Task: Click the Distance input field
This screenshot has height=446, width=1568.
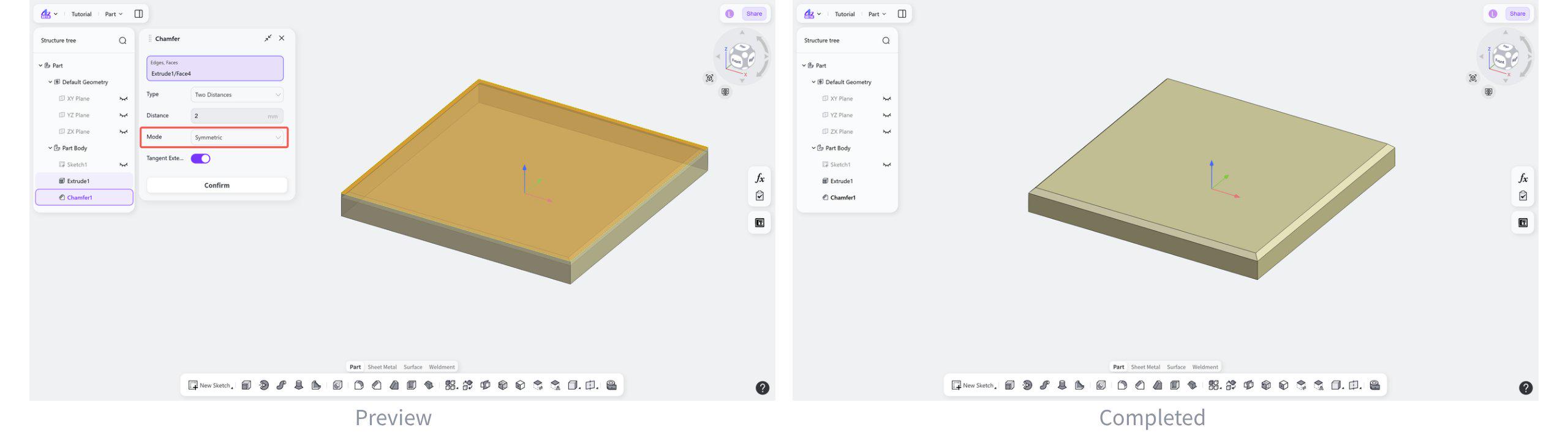Action: (237, 116)
